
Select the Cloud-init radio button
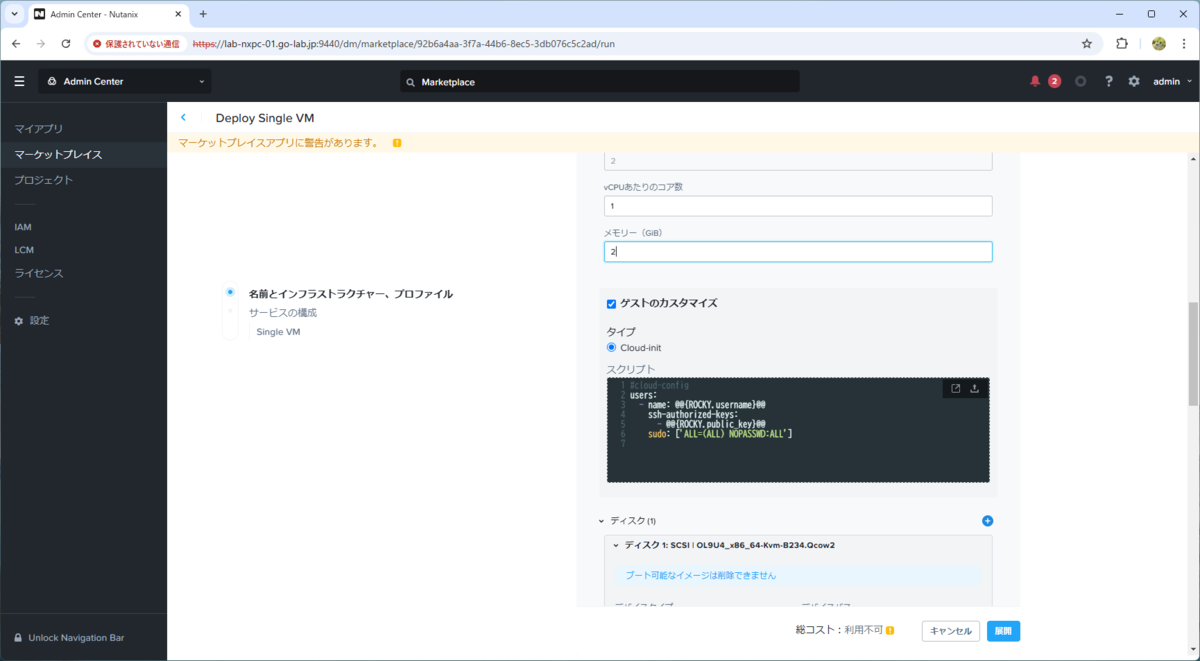click(x=611, y=348)
